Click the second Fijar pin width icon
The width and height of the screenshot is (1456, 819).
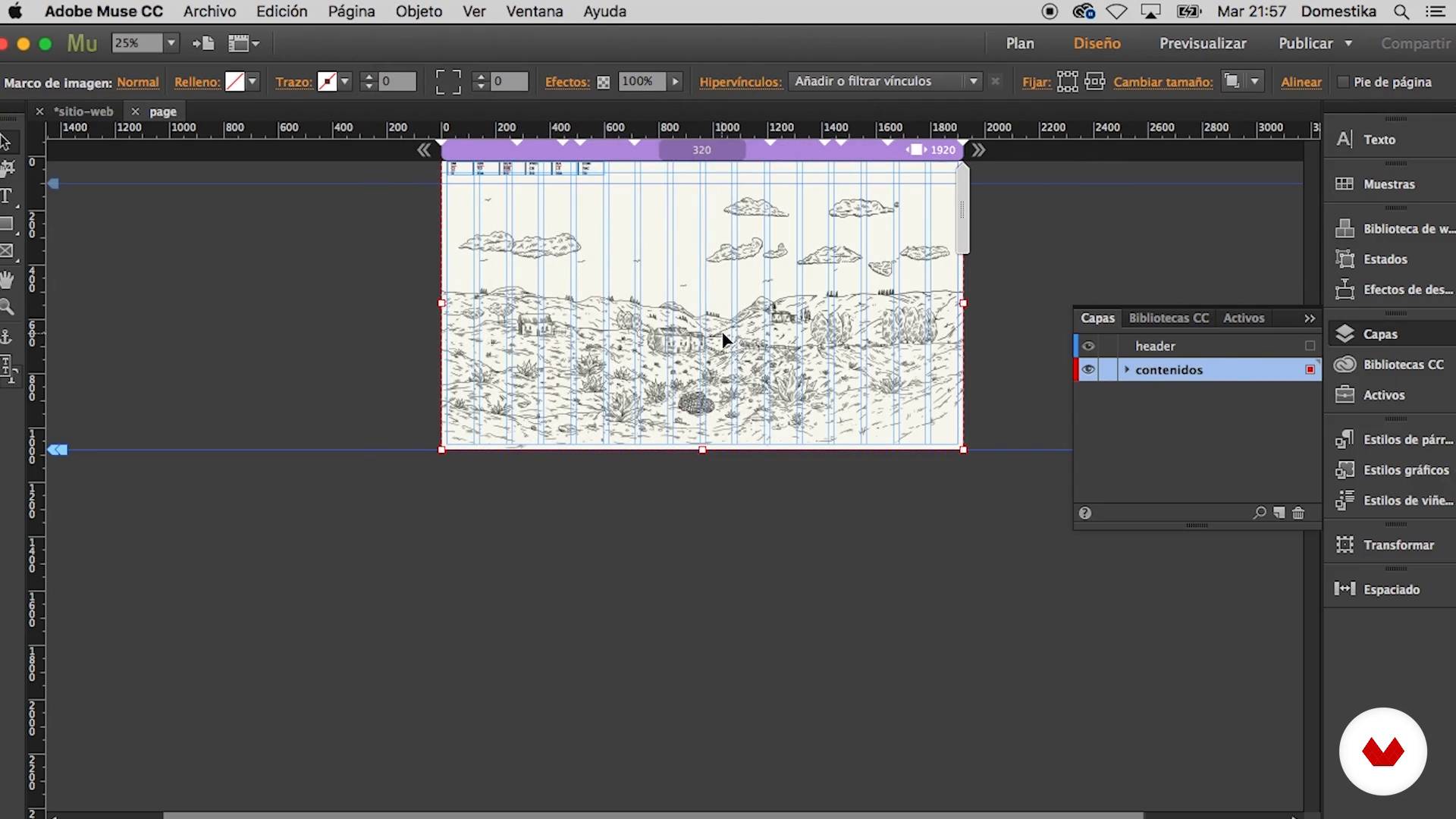tap(1094, 81)
